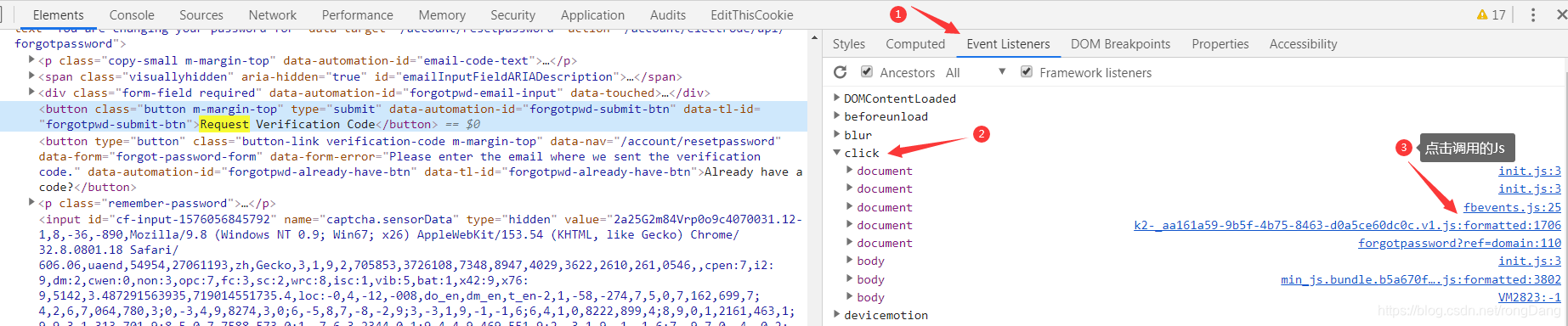Show the Computed pane
The height and width of the screenshot is (326, 1568).
[915, 44]
